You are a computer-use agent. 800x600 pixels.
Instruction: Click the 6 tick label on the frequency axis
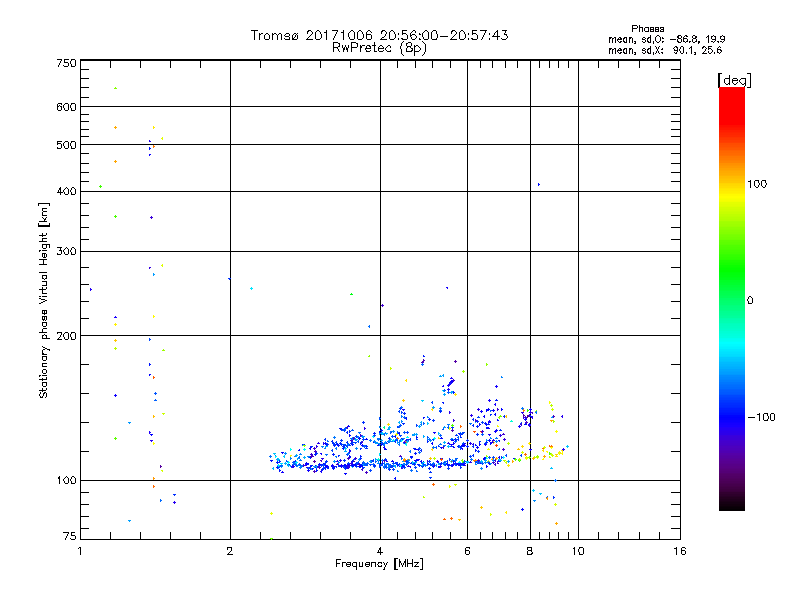(467, 551)
